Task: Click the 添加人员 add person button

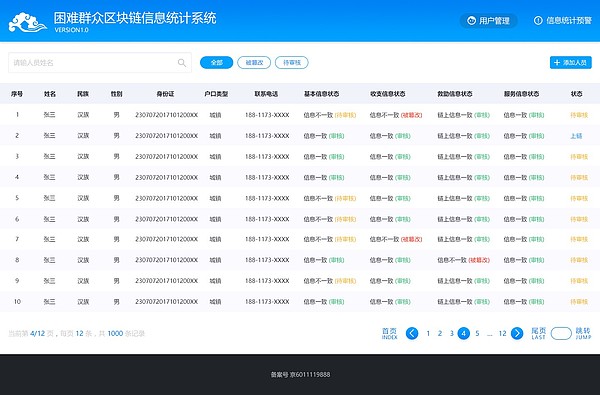Action: click(571, 62)
